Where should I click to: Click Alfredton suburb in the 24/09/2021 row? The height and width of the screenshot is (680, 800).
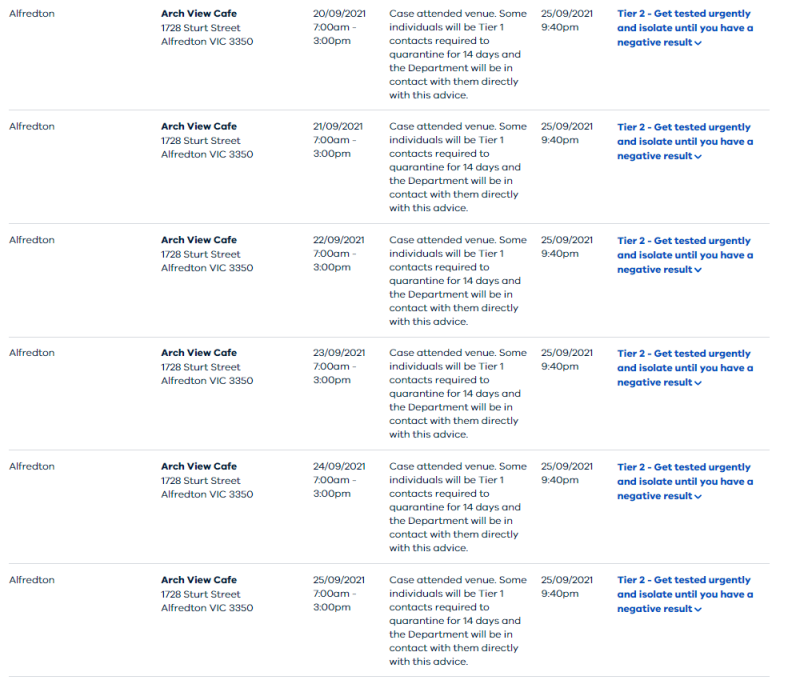(x=32, y=466)
